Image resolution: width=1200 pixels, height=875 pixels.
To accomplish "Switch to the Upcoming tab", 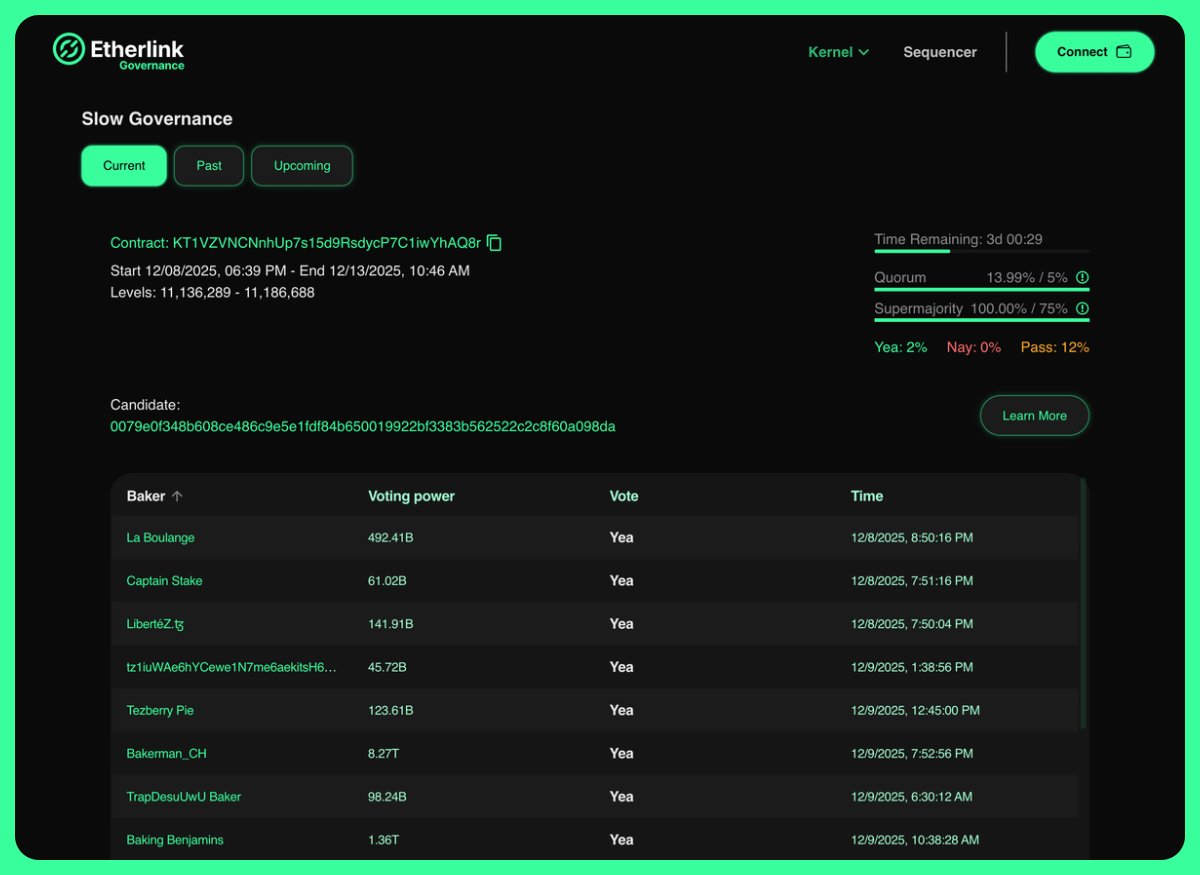I will pyautogui.click(x=302, y=166).
